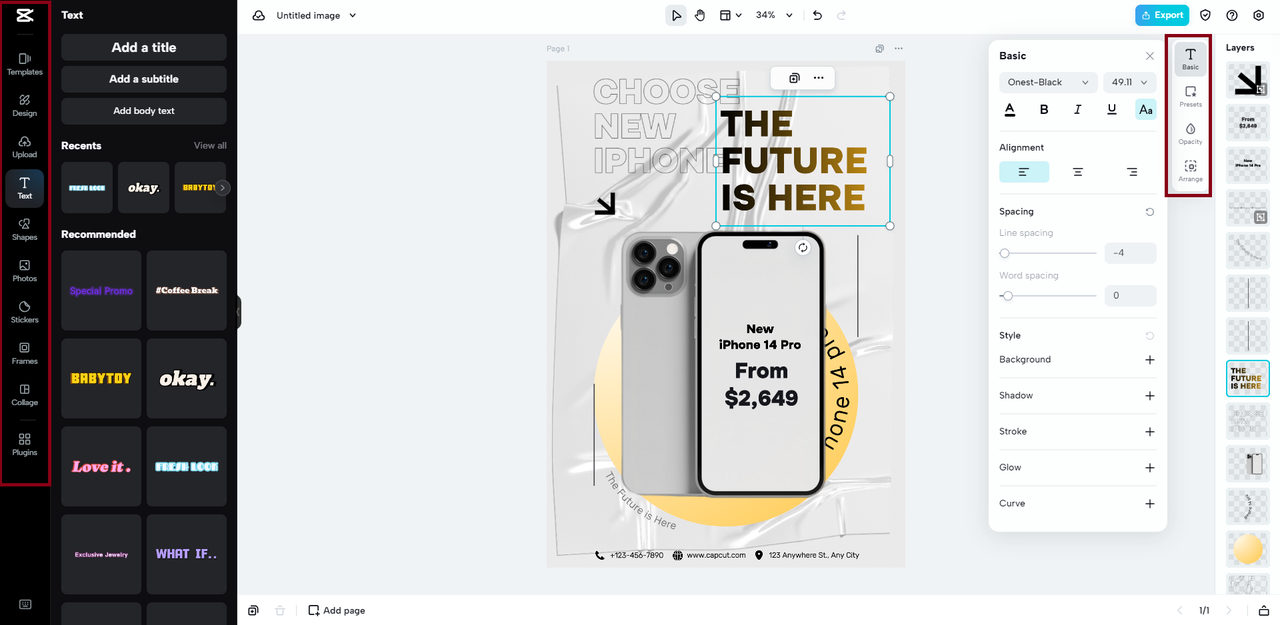Open the canvas layout dropdown in toolbar
This screenshot has width=1280, height=625.
pyautogui.click(x=731, y=15)
